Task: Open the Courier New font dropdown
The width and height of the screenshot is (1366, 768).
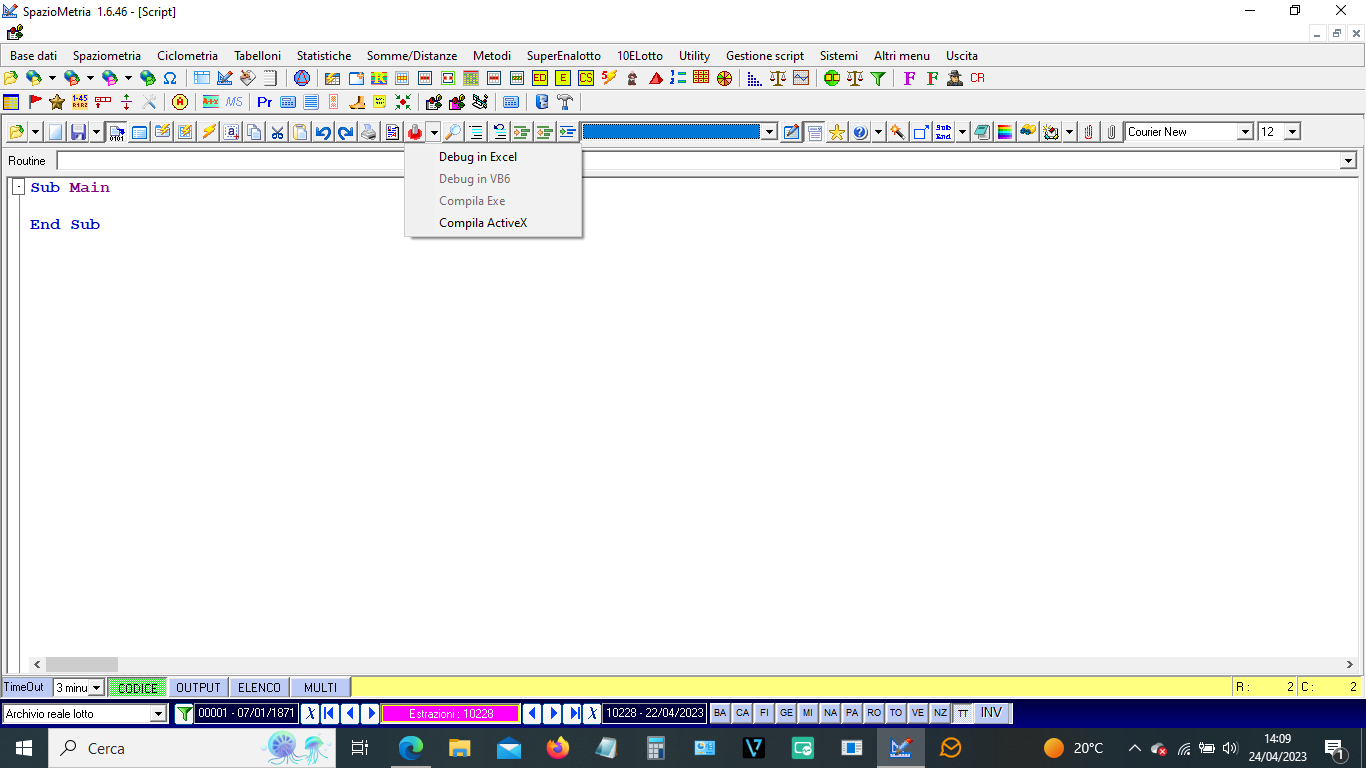Action: [1245, 132]
